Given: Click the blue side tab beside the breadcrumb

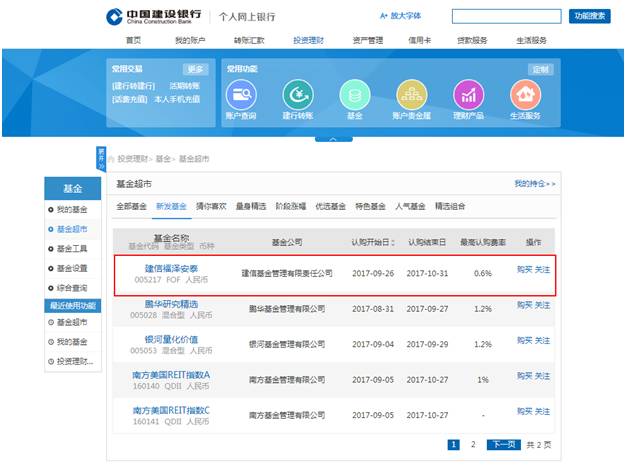Looking at the screenshot, I should (x=101, y=159).
